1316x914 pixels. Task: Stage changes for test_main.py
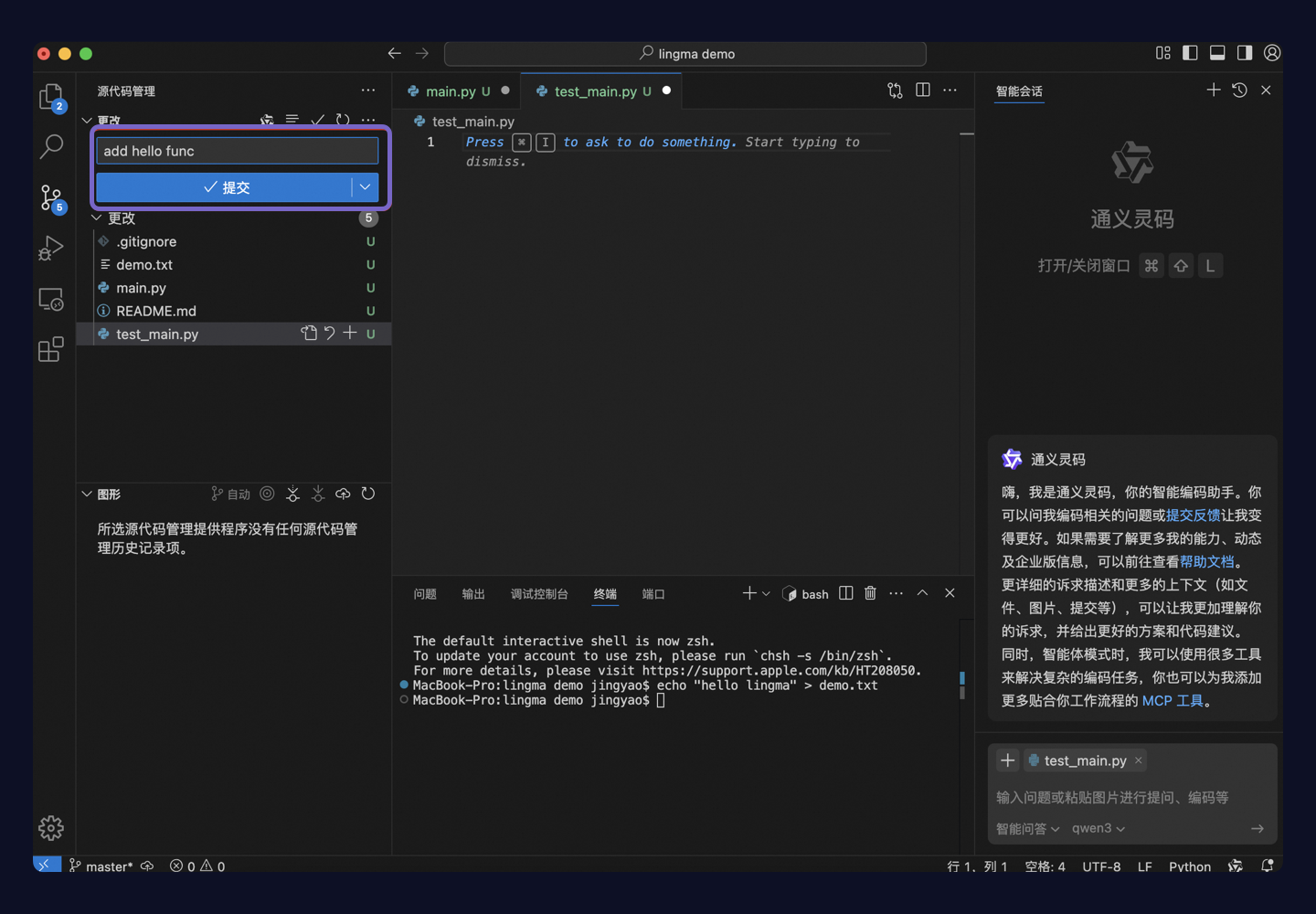350,334
